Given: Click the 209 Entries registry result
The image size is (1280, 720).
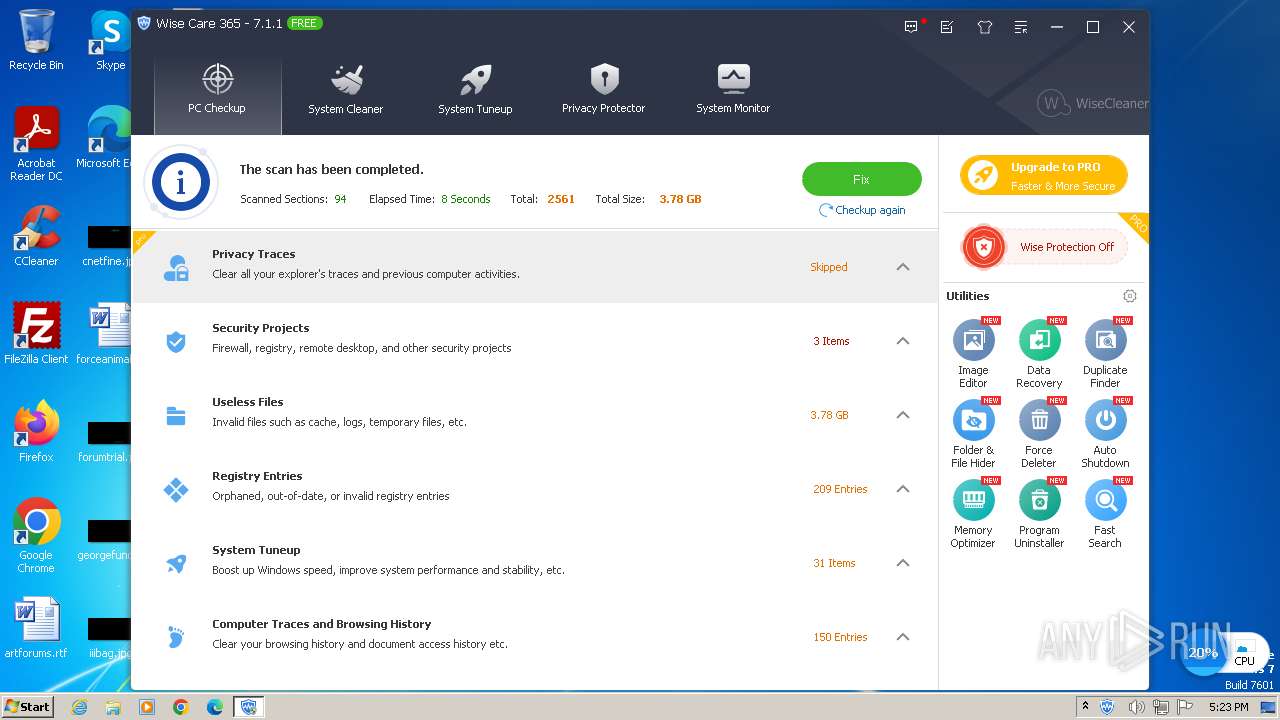Looking at the screenshot, I should pyautogui.click(x=840, y=489).
